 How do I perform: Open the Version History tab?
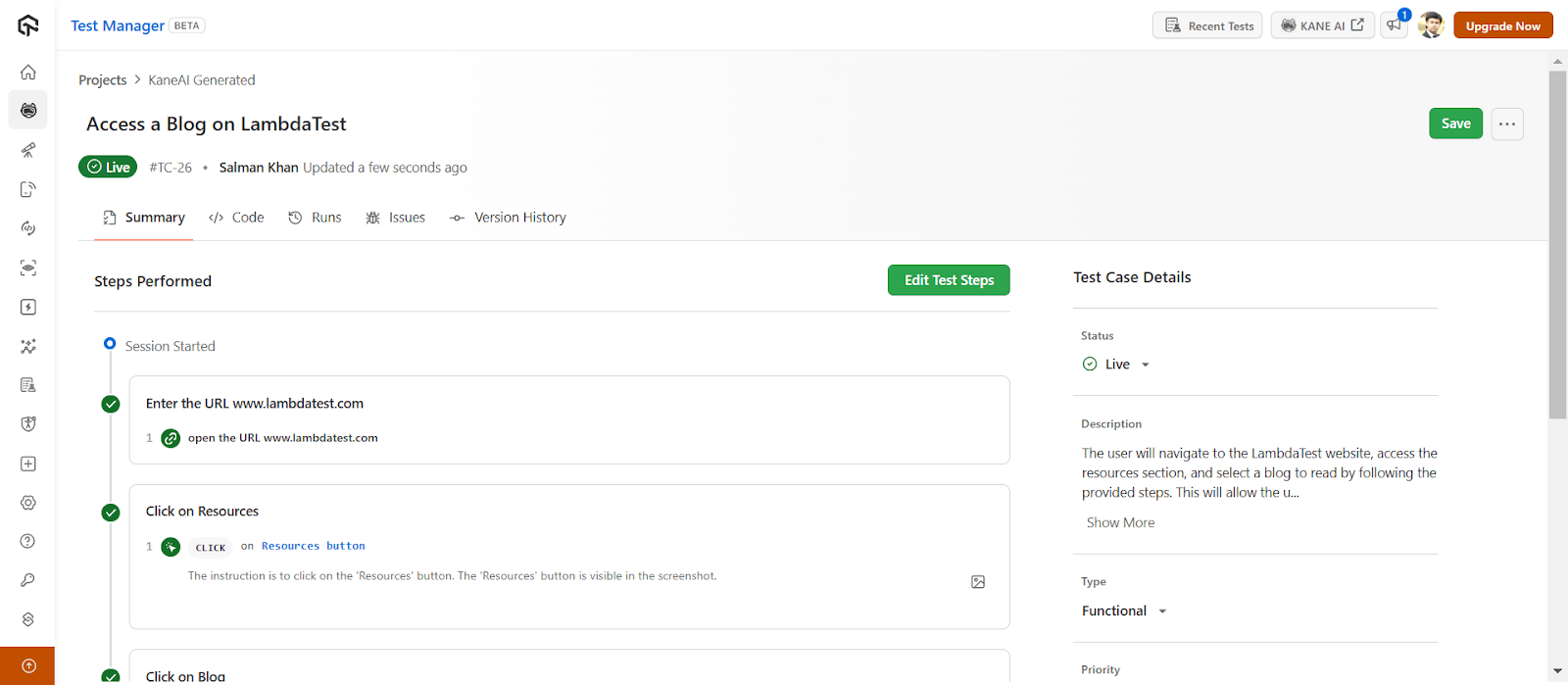pos(508,218)
